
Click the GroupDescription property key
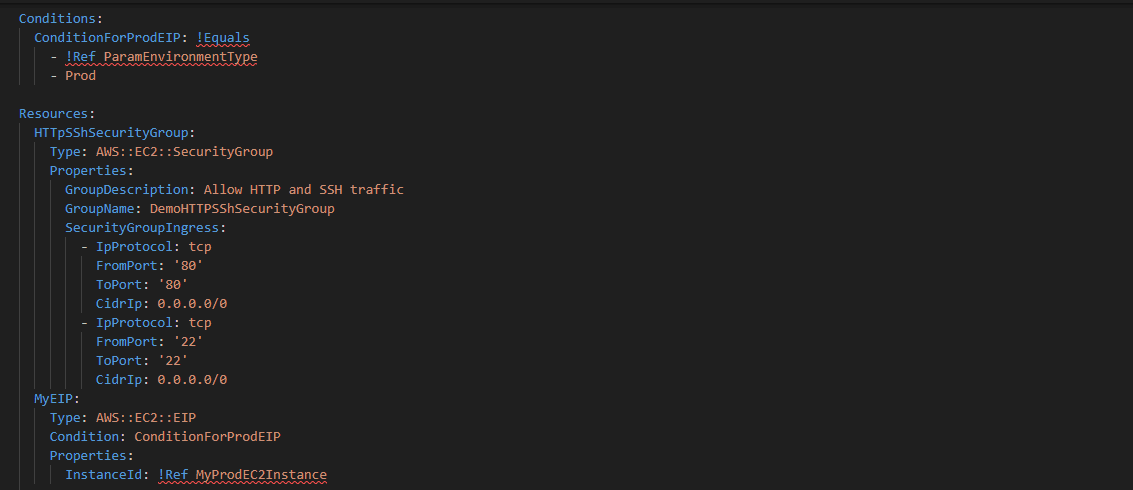(x=127, y=189)
